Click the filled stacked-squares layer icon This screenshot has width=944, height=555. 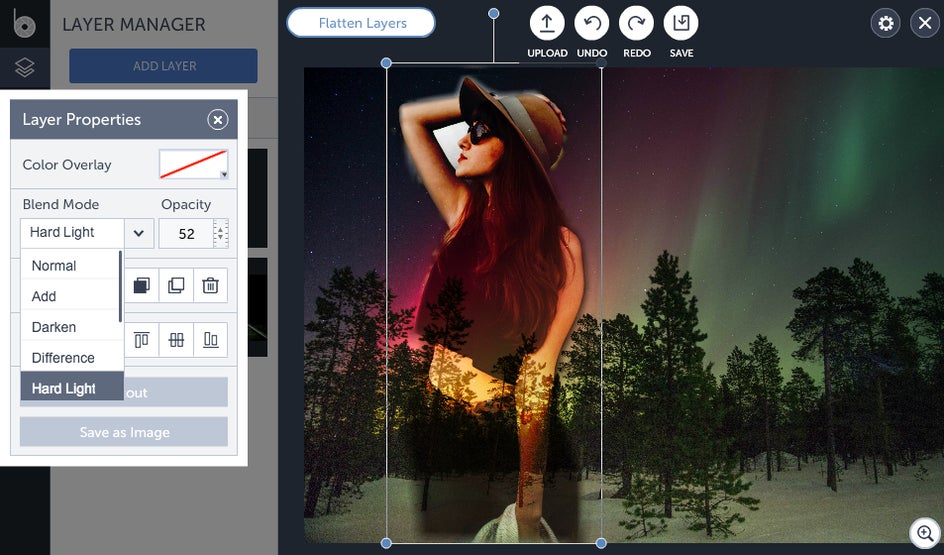click(x=141, y=285)
